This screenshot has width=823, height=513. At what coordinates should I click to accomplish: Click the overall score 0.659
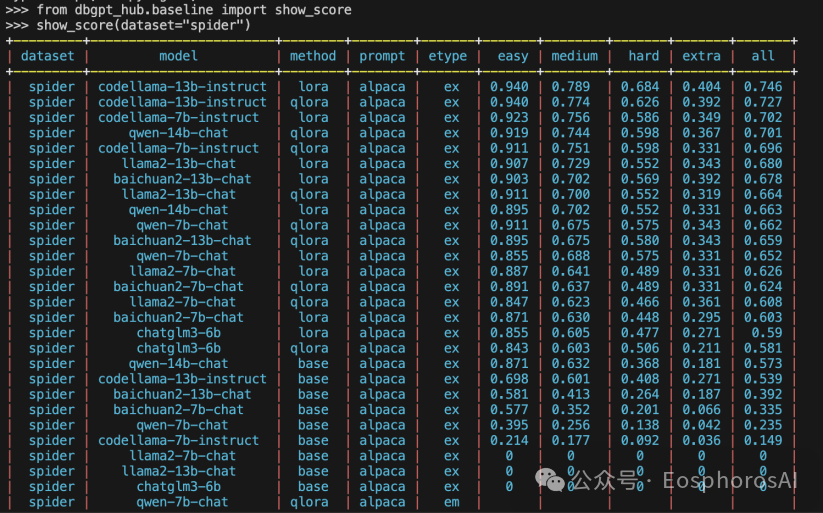[763, 240]
